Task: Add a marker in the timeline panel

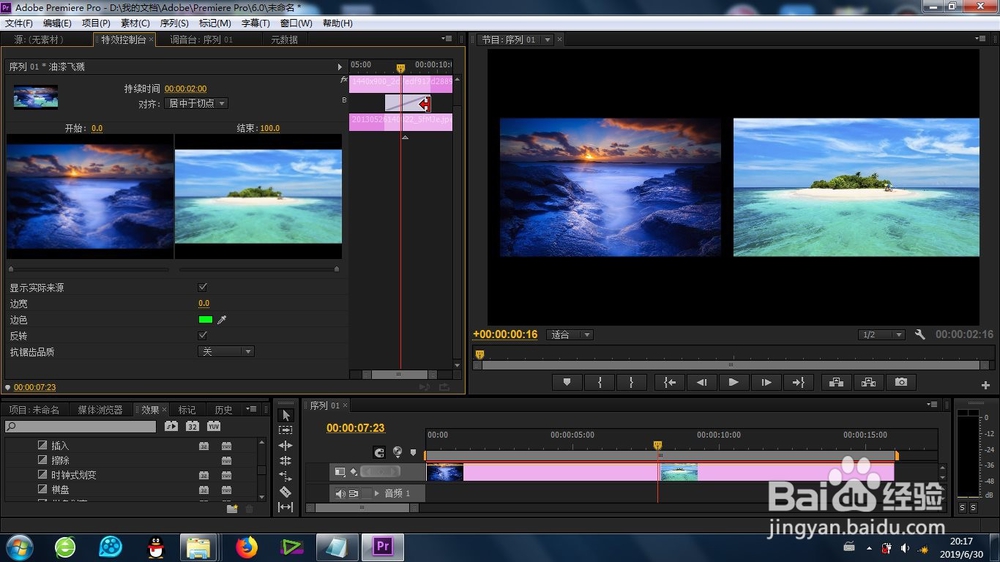Action: tap(413, 452)
